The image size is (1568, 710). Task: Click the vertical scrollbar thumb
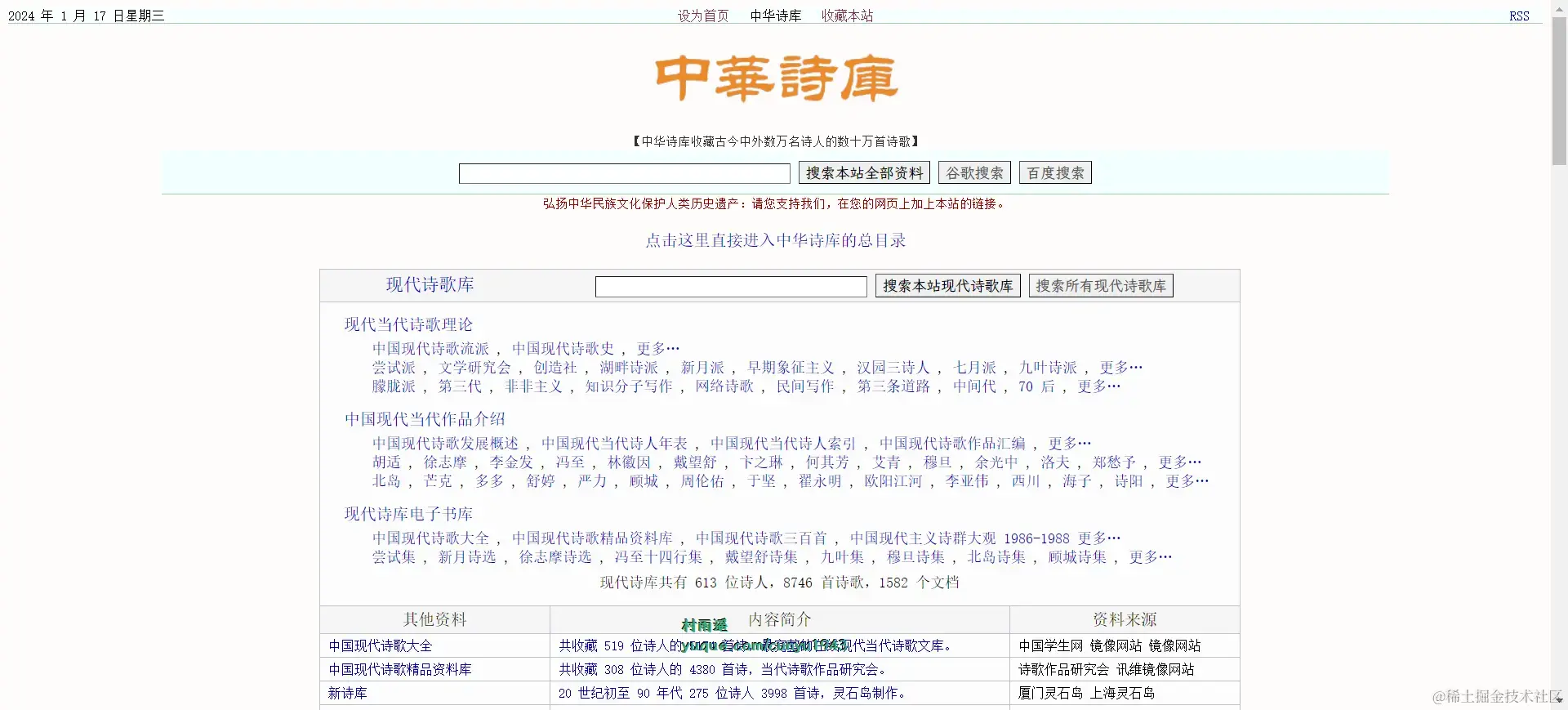pyautogui.click(x=1559, y=92)
